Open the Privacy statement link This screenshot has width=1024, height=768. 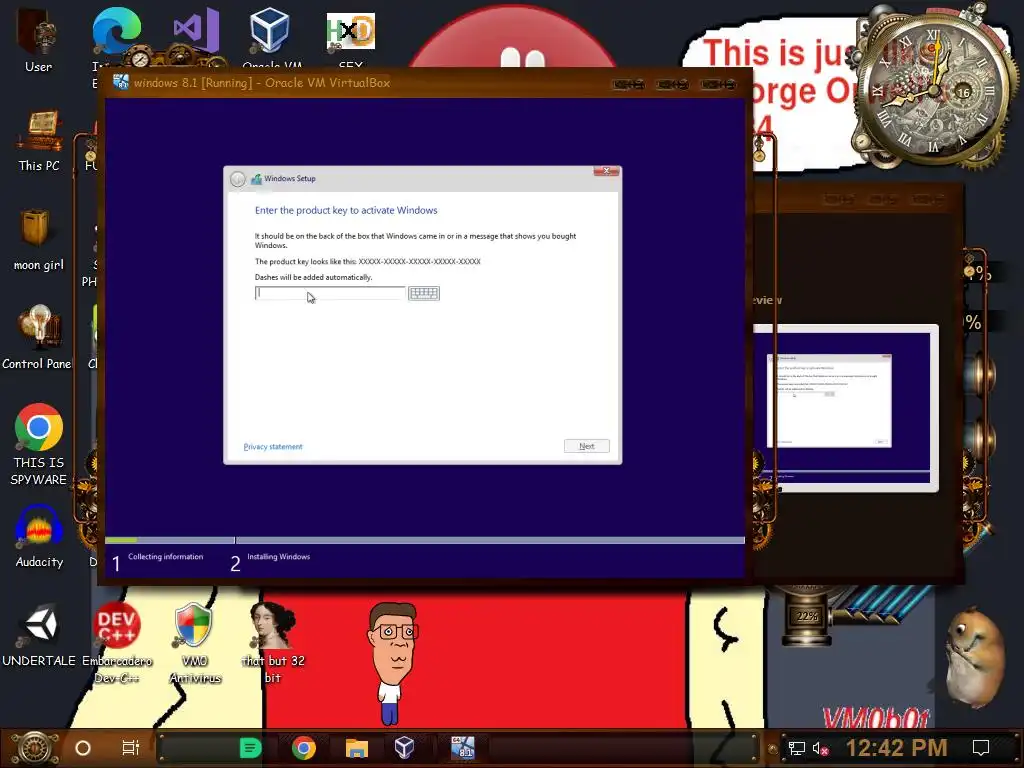pyautogui.click(x=273, y=447)
